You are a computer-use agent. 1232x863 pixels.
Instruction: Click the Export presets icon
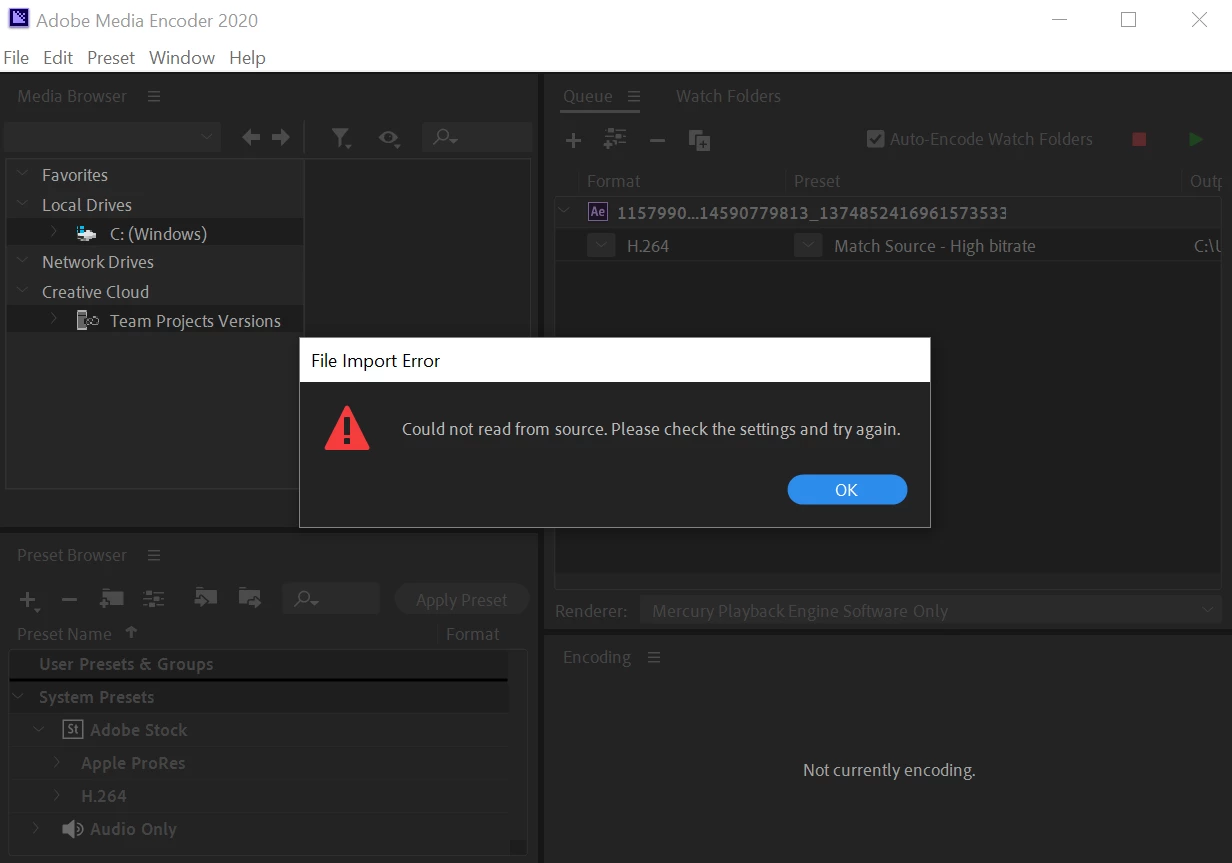click(250, 597)
